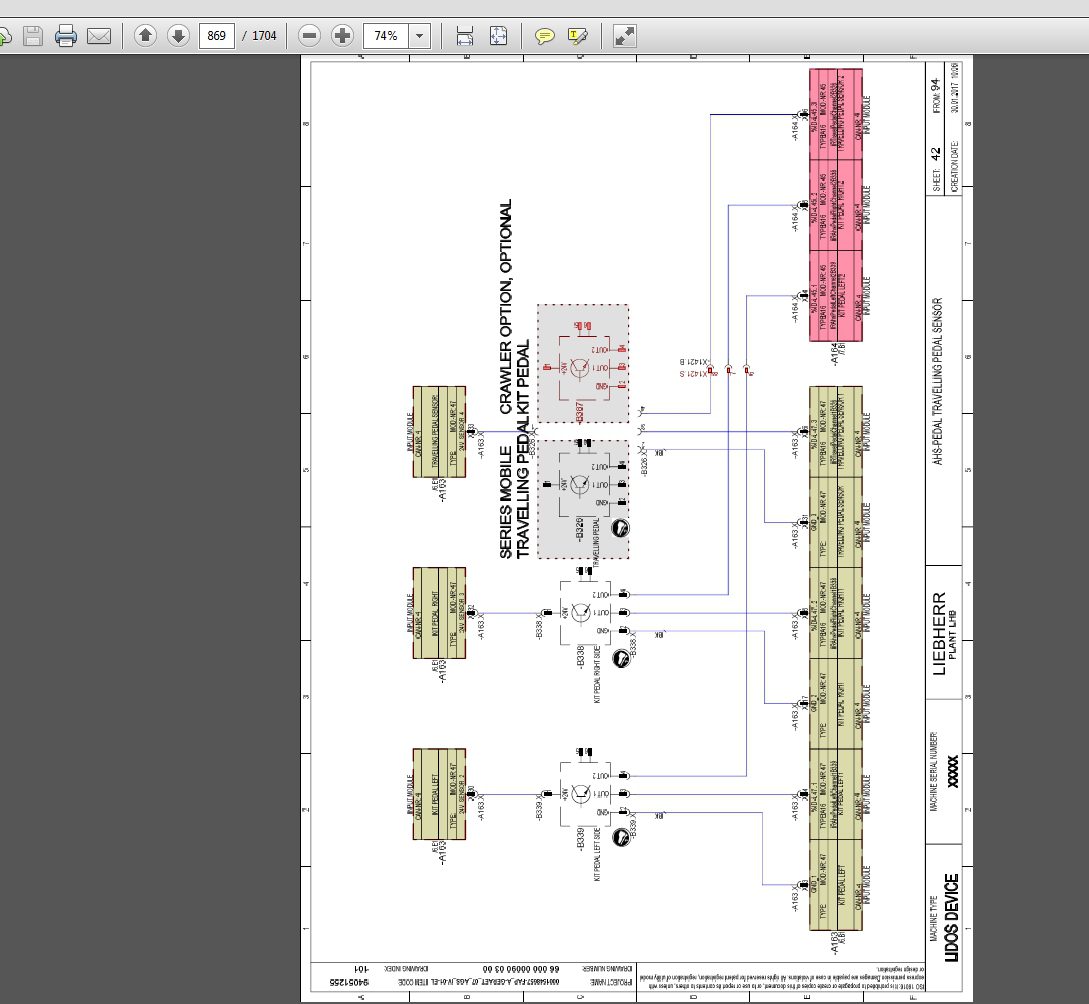Print the document

[66, 35]
